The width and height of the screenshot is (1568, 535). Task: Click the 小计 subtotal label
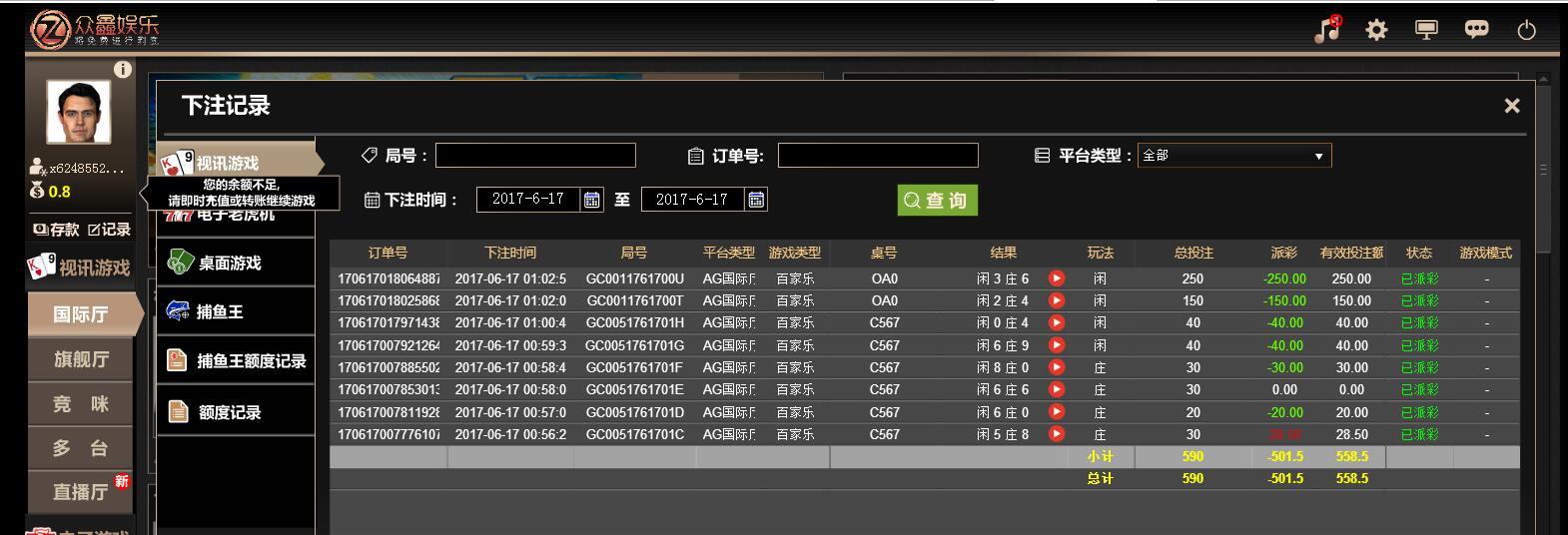[1100, 456]
